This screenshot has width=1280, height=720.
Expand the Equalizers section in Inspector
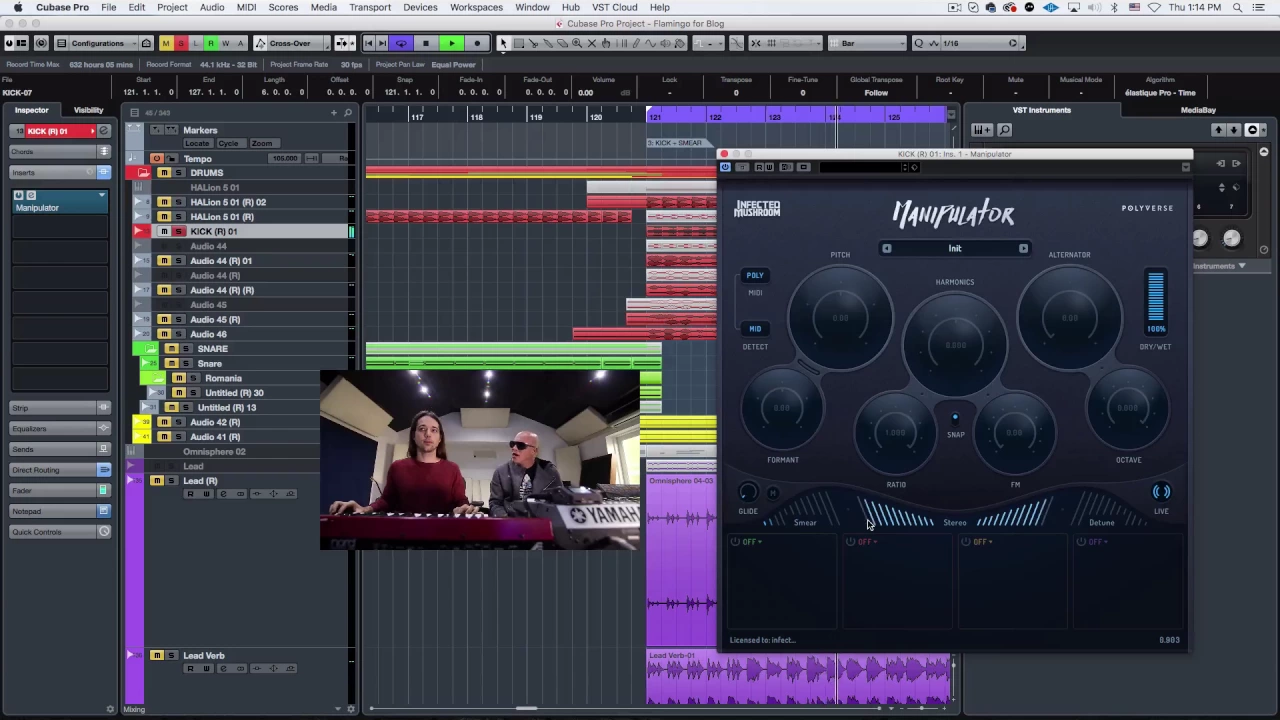click(x=60, y=428)
